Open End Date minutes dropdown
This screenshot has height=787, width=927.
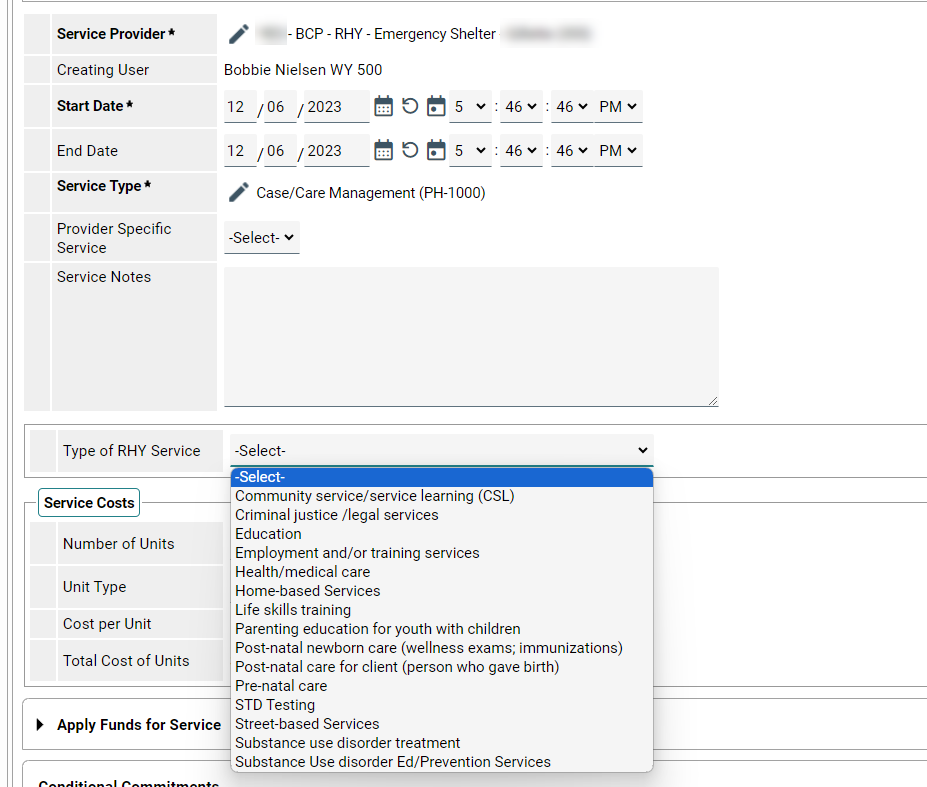pyautogui.click(x=521, y=151)
